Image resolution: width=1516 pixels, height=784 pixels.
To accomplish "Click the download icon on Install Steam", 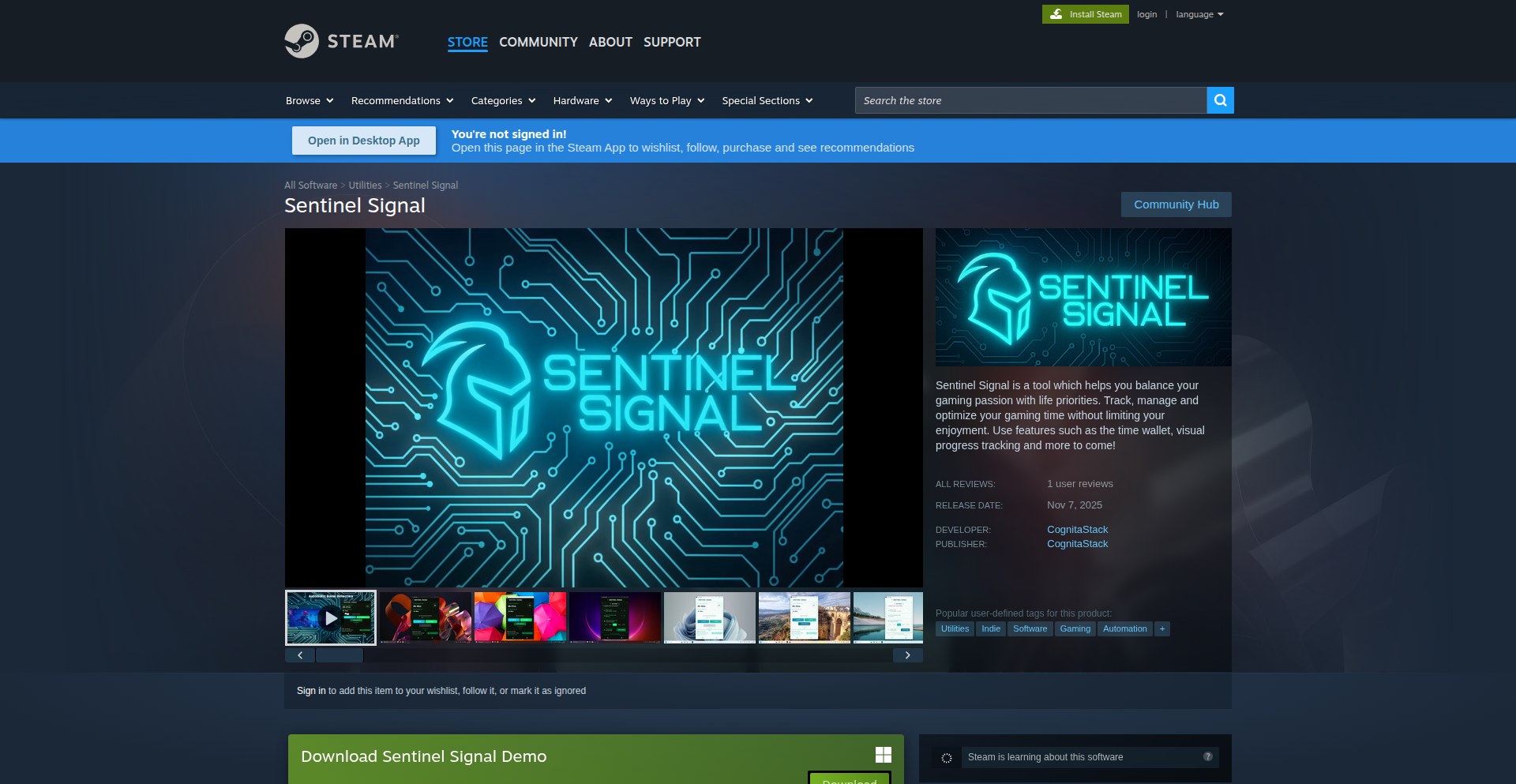I will (x=1056, y=13).
